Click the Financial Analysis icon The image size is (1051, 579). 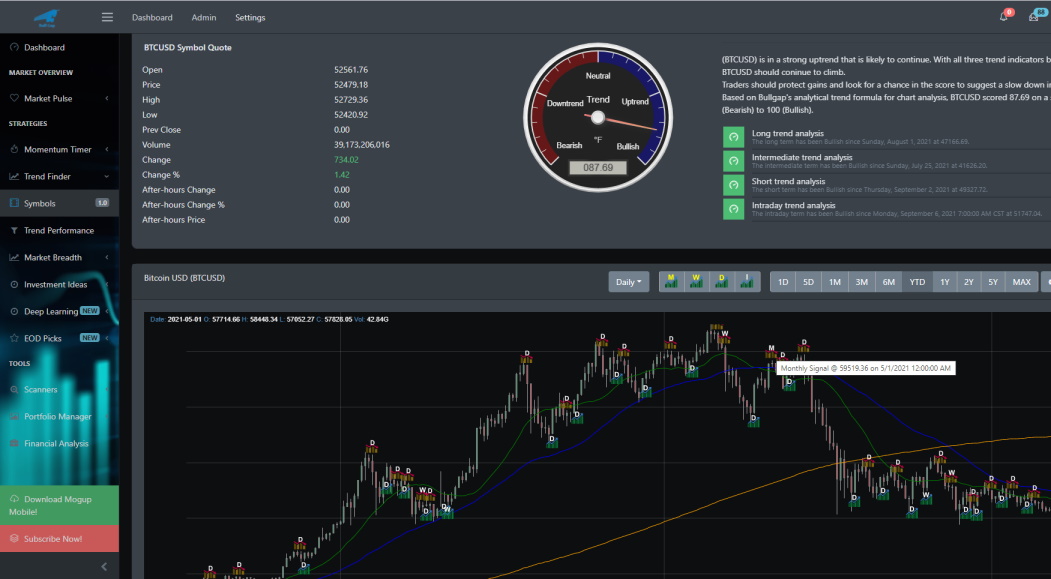[14, 444]
